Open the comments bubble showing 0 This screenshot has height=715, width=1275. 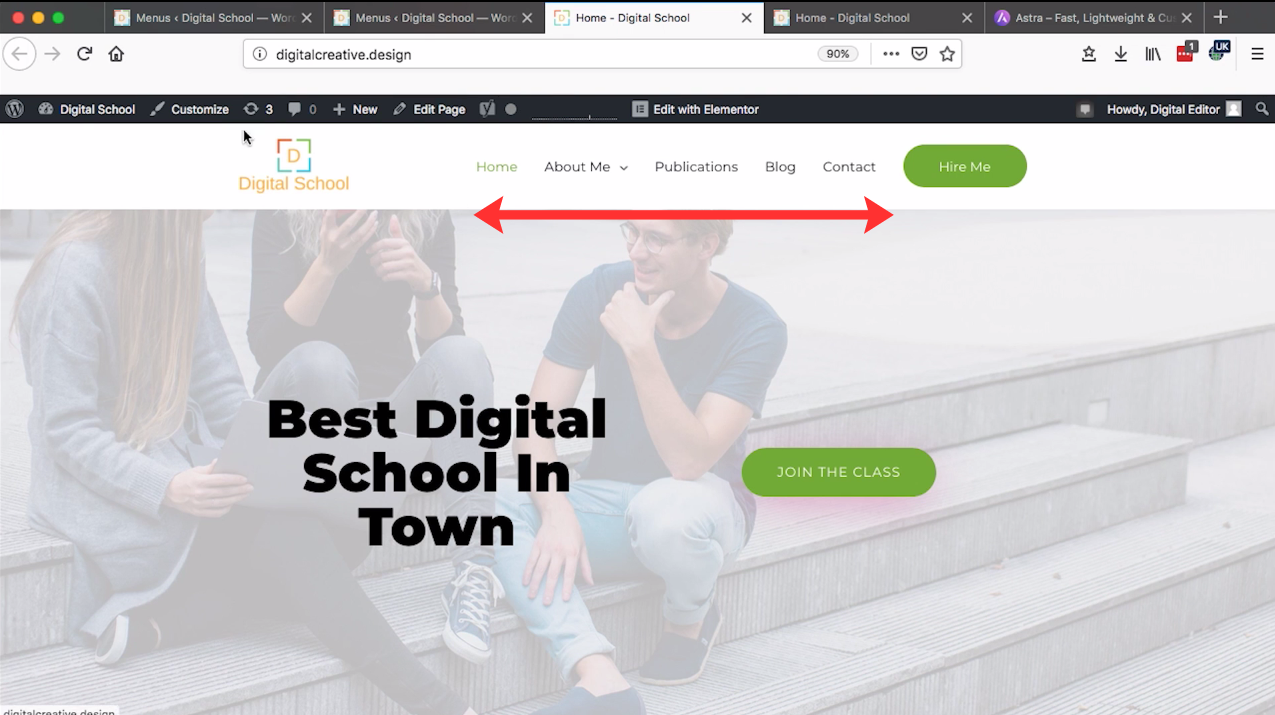click(302, 109)
